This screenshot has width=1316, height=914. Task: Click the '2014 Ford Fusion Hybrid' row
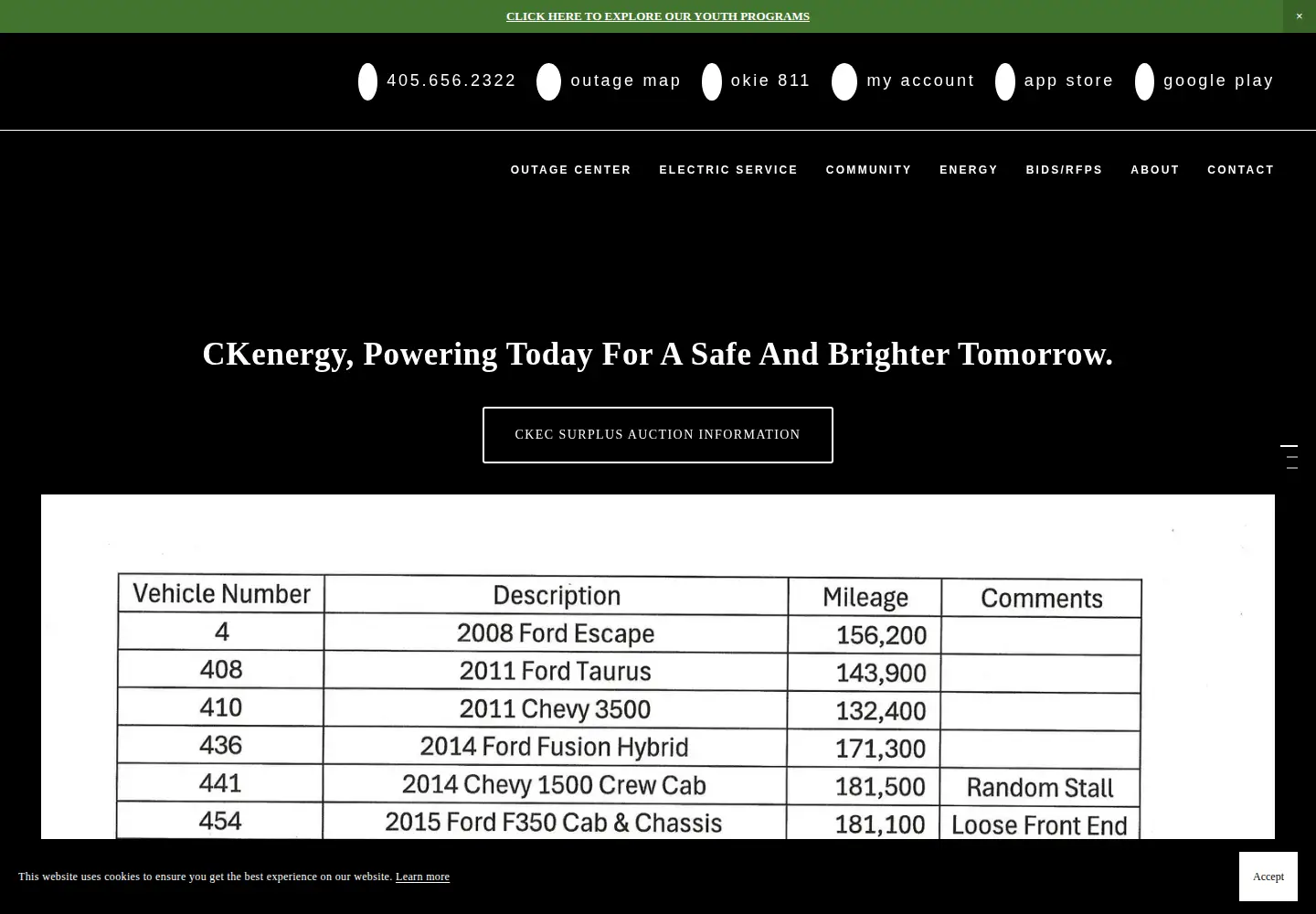click(629, 747)
